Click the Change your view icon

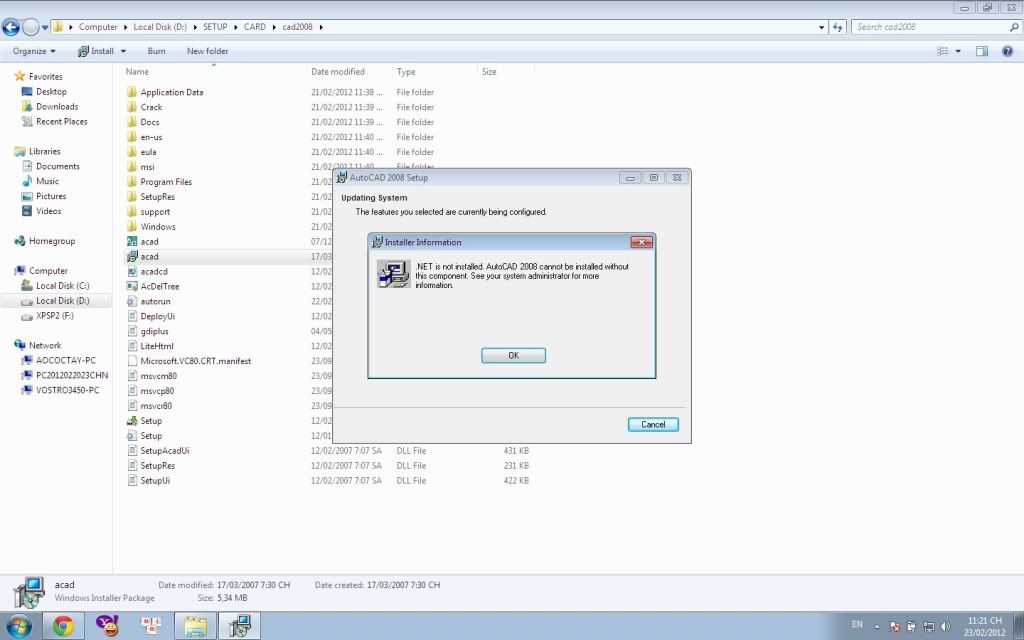(942, 51)
